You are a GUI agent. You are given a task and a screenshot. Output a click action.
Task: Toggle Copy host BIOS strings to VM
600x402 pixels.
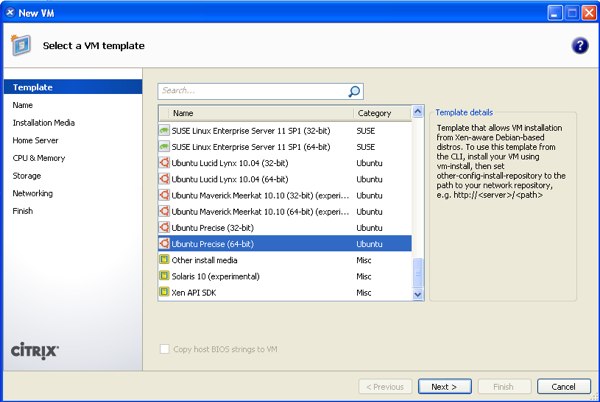coord(165,349)
